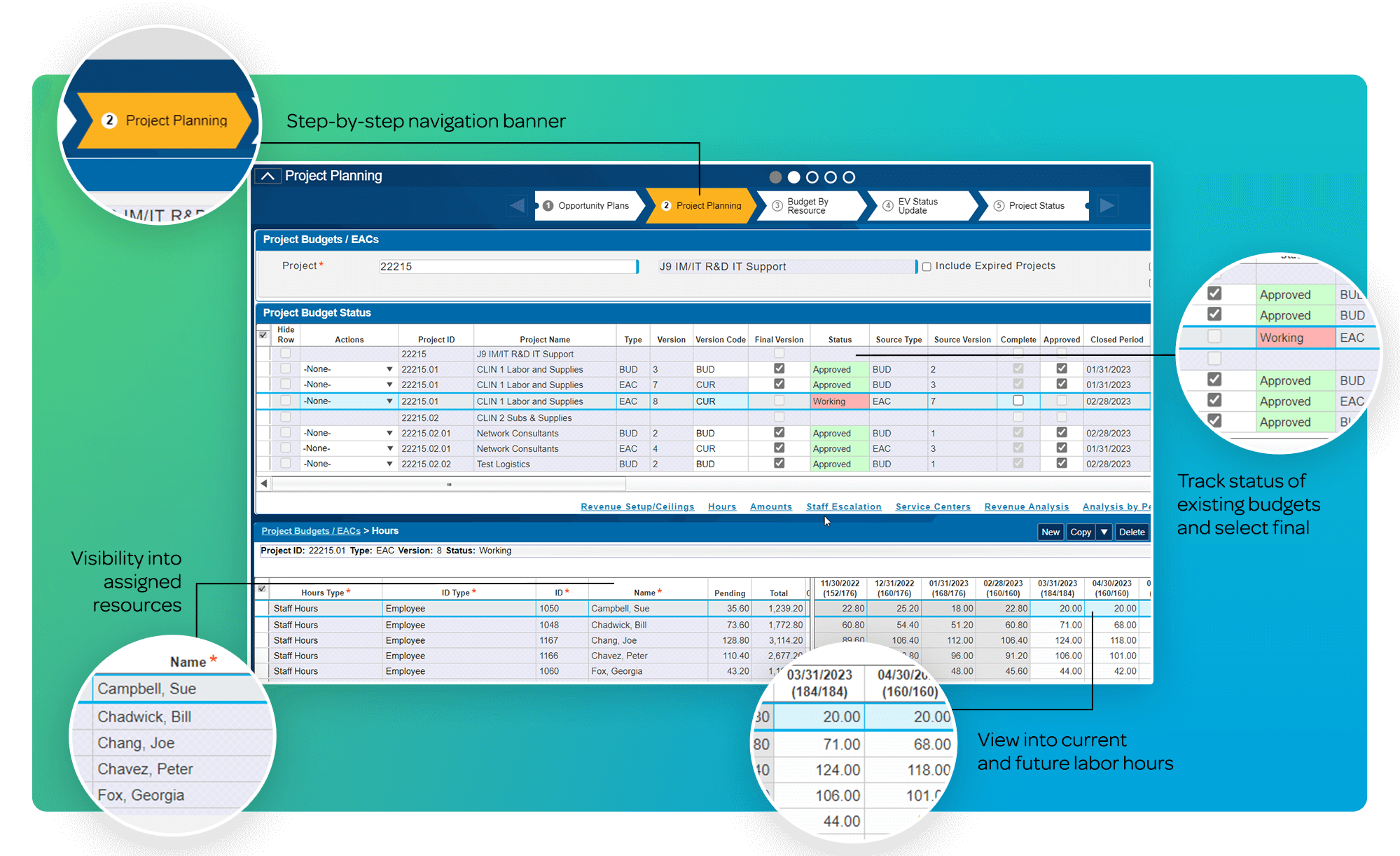The width and height of the screenshot is (1400, 856).
Task: Enable the Include Expired Projects checkbox
Action: pyautogui.click(x=926, y=266)
